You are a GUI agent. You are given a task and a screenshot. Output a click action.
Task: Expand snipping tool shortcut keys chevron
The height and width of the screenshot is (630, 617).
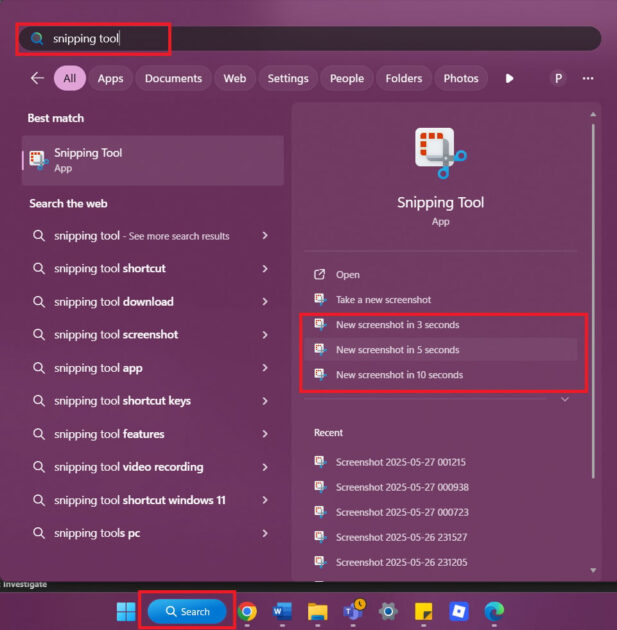265,401
